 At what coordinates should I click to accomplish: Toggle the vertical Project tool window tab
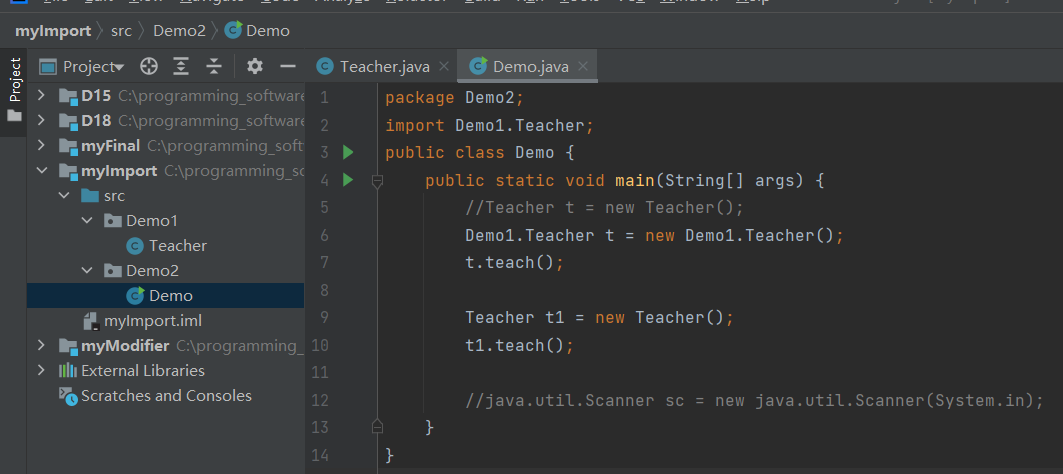(14, 92)
